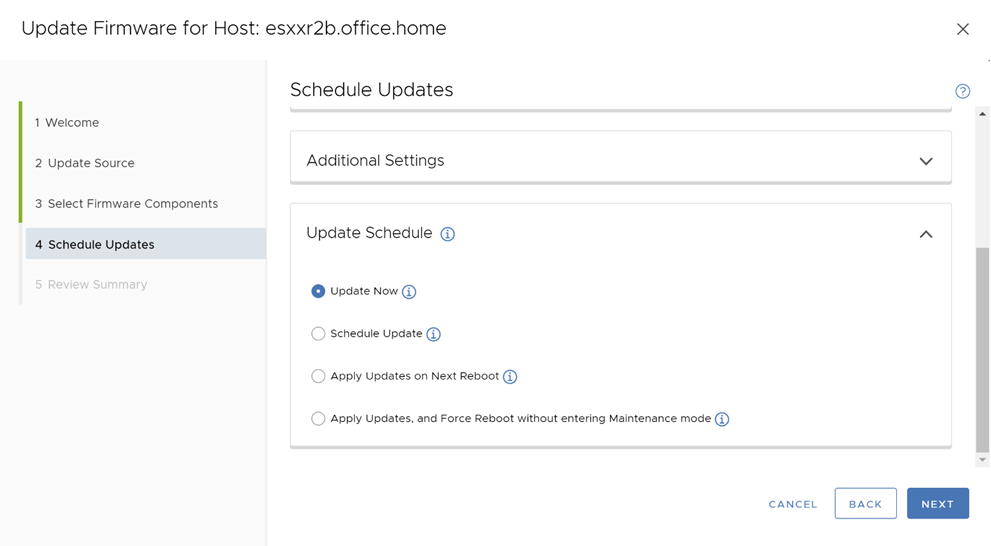Select step 4 Schedule Updates
Viewport: 991px width, 546px height.
pyautogui.click(x=145, y=244)
